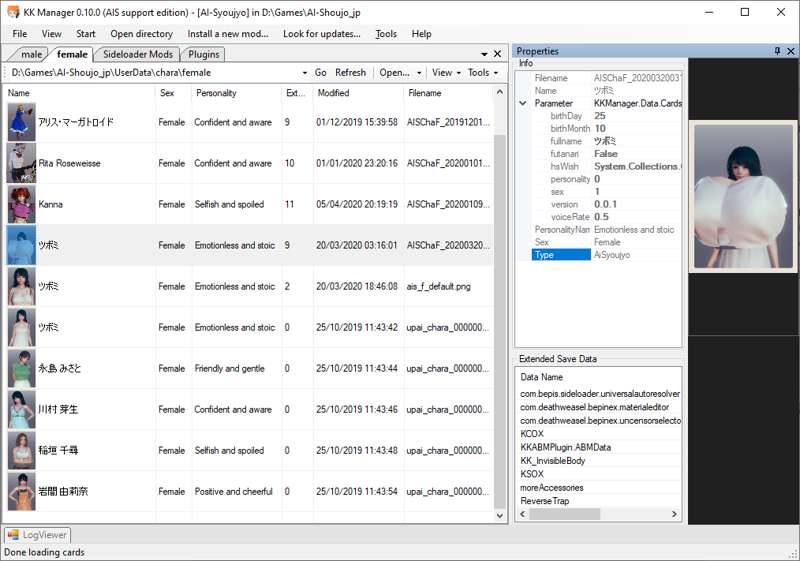Click Data Name column header

point(541,377)
